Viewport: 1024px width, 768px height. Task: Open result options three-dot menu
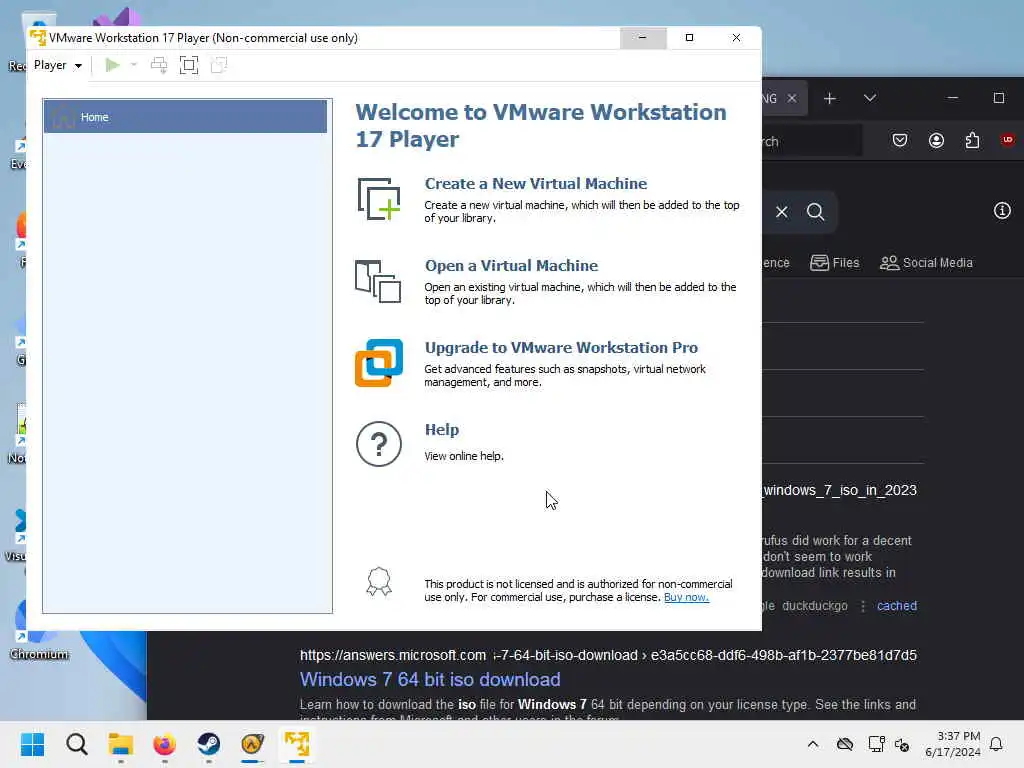tap(863, 606)
